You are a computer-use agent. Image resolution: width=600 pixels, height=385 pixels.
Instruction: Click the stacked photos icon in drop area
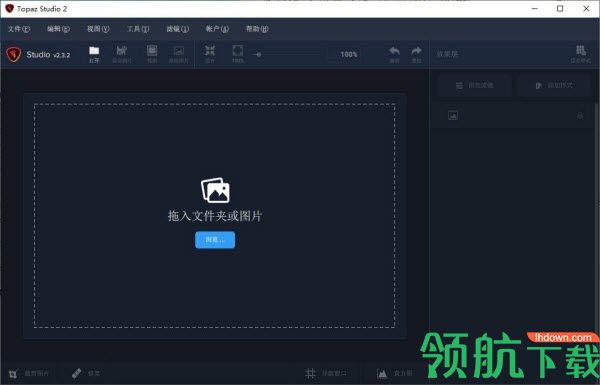(x=215, y=190)
